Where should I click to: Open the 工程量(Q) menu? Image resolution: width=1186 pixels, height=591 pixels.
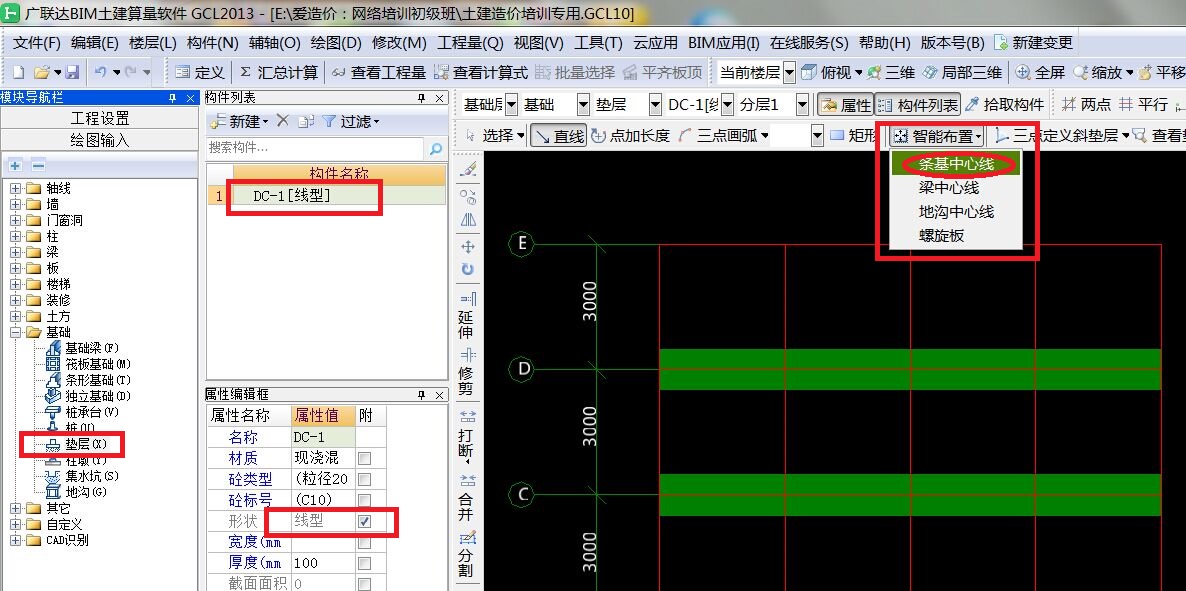click(470, 43)
